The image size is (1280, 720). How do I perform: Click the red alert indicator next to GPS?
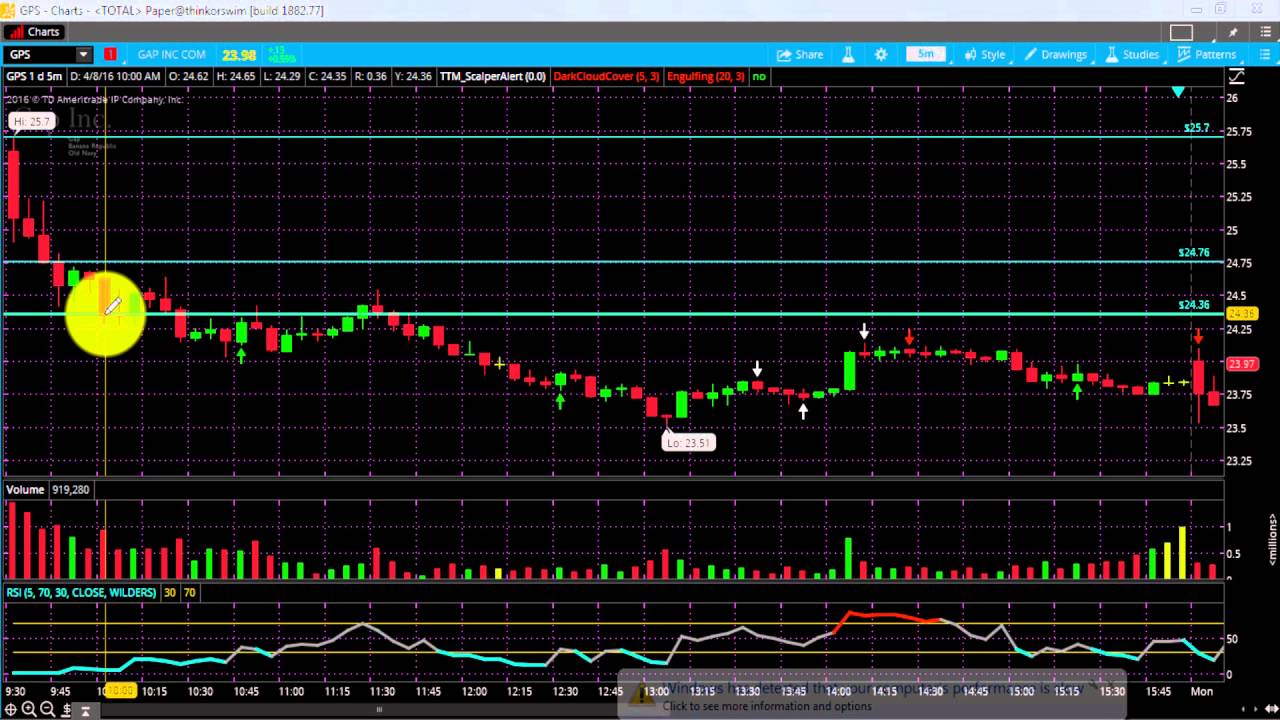click(x=110, y=54)
